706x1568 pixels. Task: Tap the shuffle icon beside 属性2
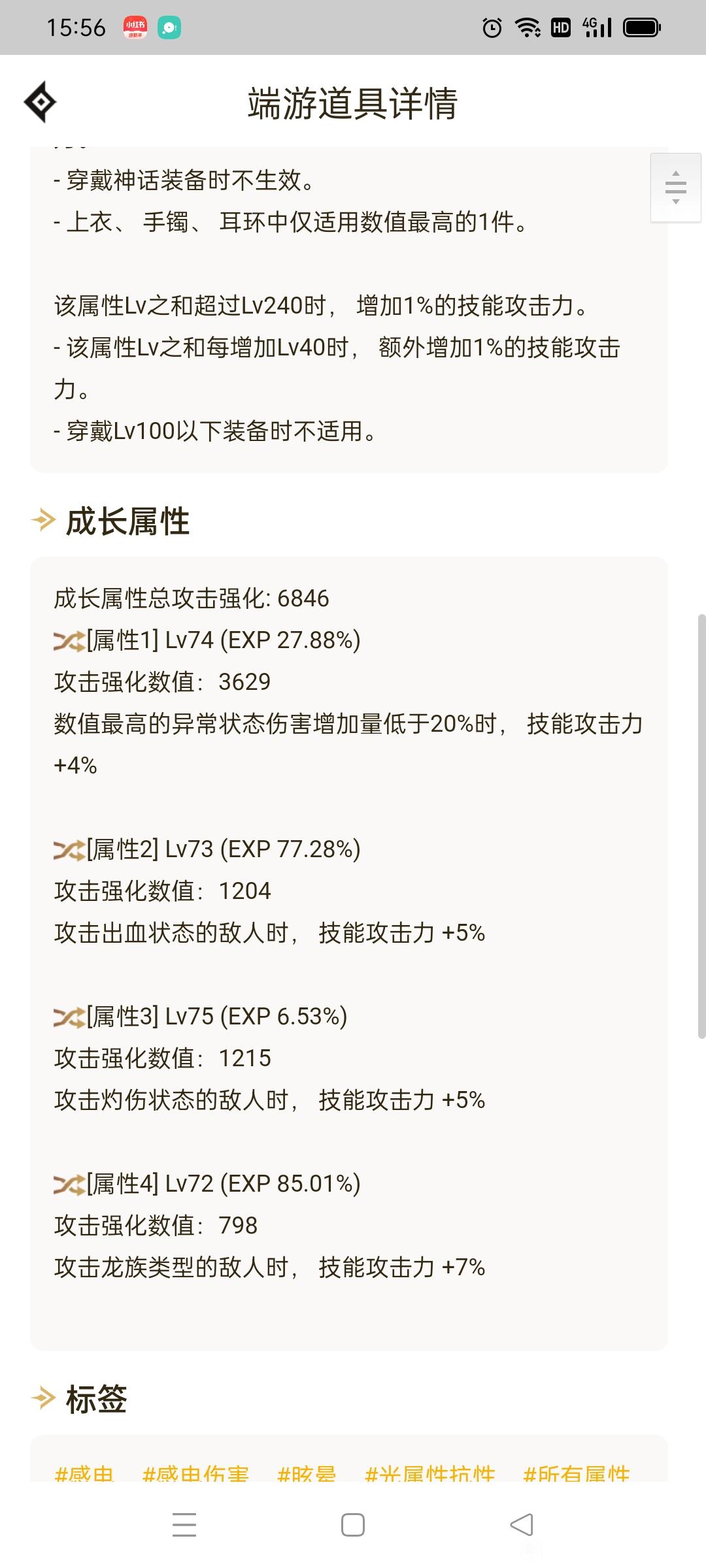point(69,850)
